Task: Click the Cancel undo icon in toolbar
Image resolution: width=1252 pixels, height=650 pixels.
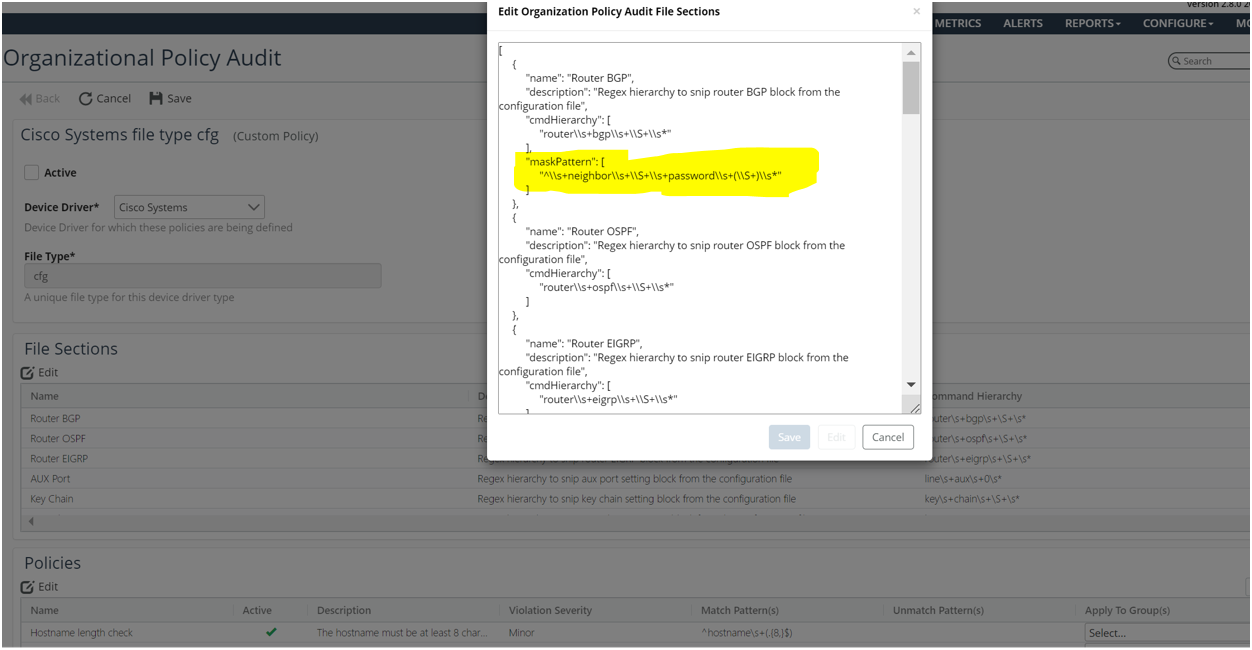Action: point(86,99)
